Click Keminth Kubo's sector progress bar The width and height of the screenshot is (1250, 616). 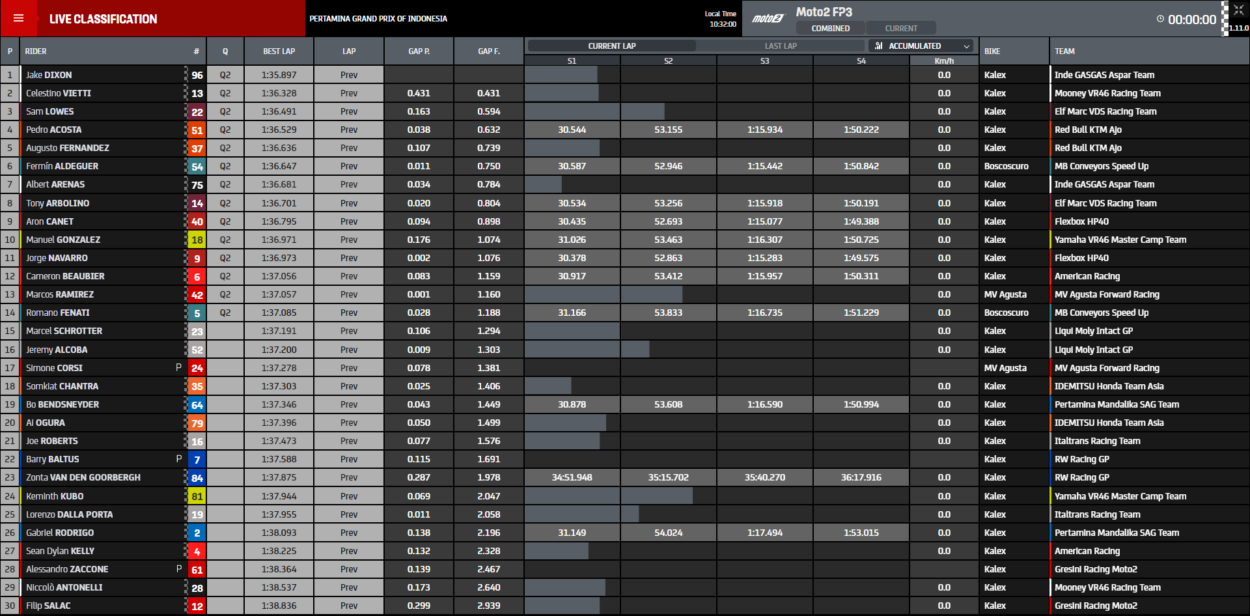[609, 496]
